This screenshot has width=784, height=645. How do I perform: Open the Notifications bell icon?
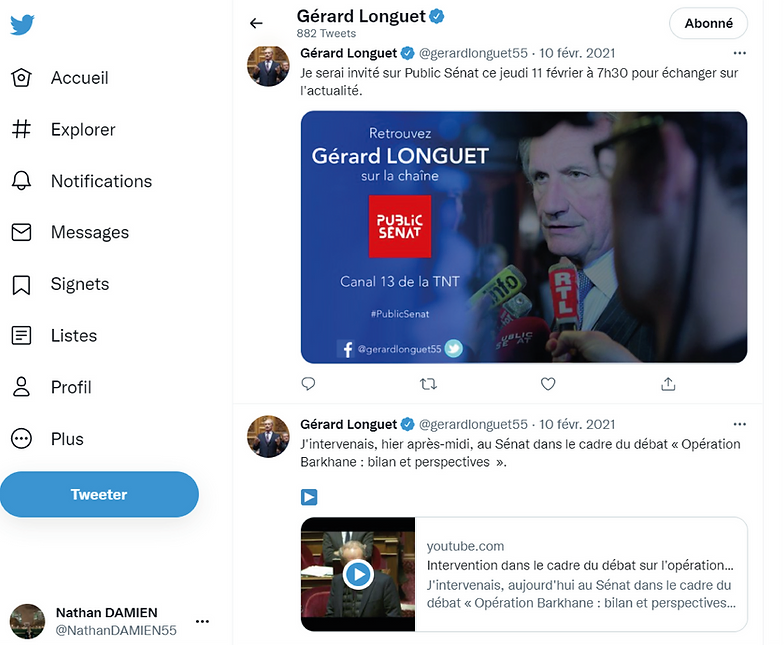[21, 181]
